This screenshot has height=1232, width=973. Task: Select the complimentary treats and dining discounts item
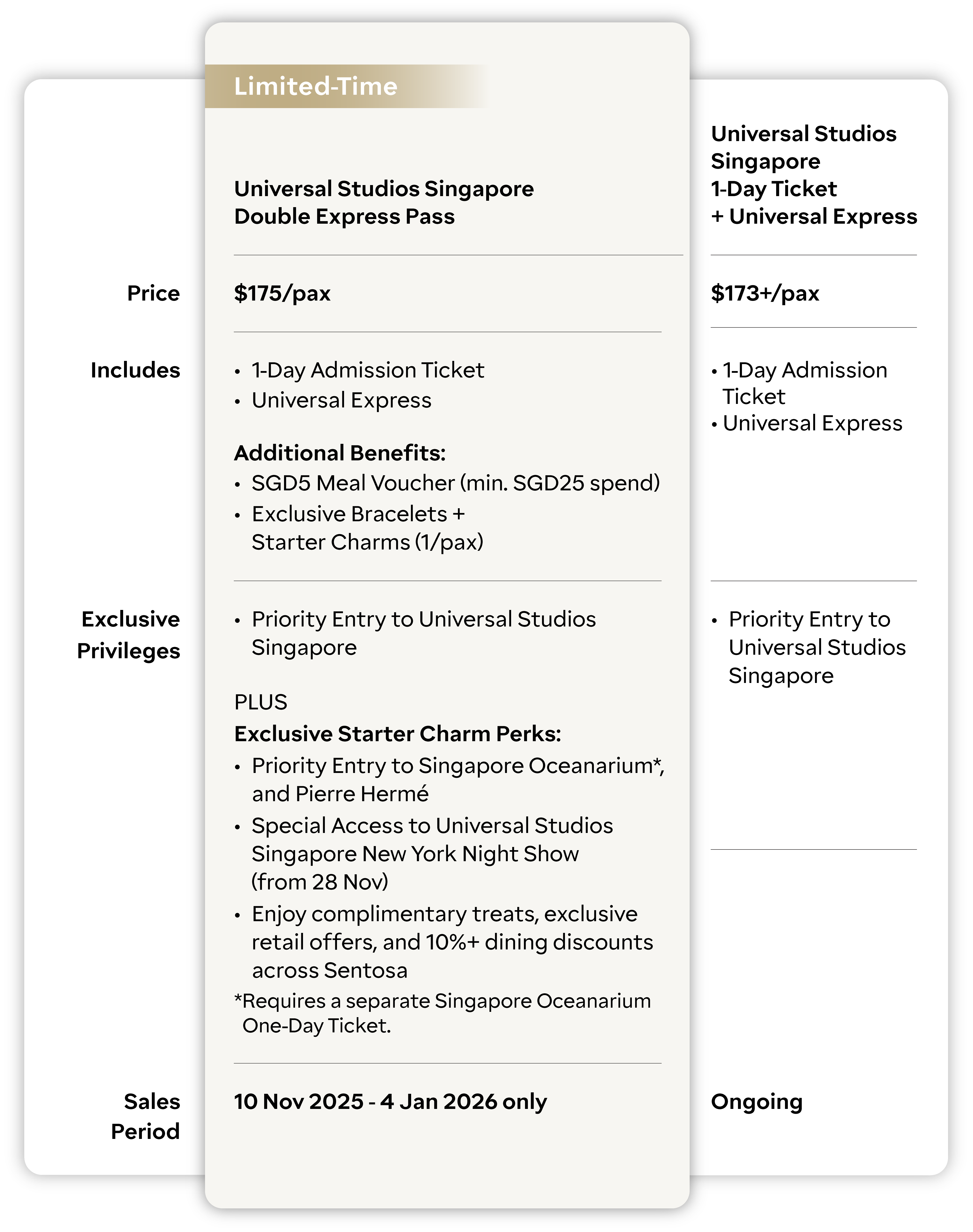(x=452, y=942)
